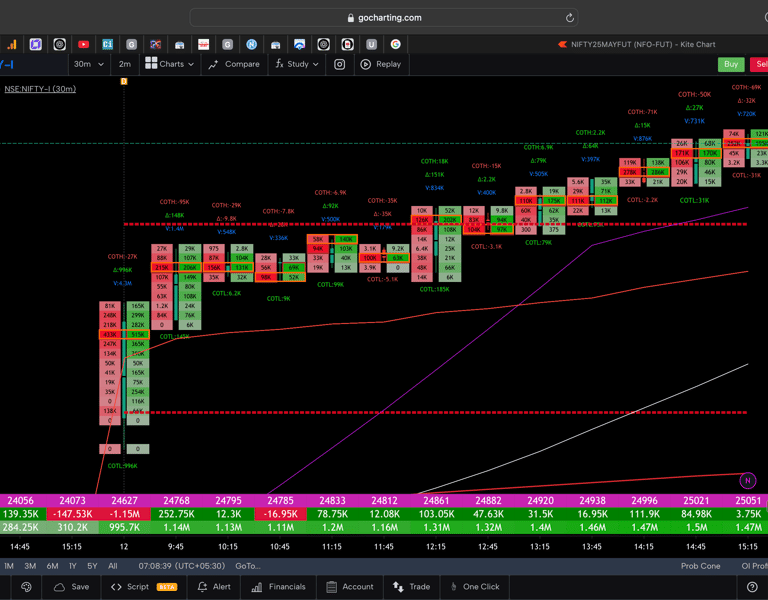The width and height of the screenshot is (768, 600).
Task: Click the green Buy button
Action: coord(731,64)
